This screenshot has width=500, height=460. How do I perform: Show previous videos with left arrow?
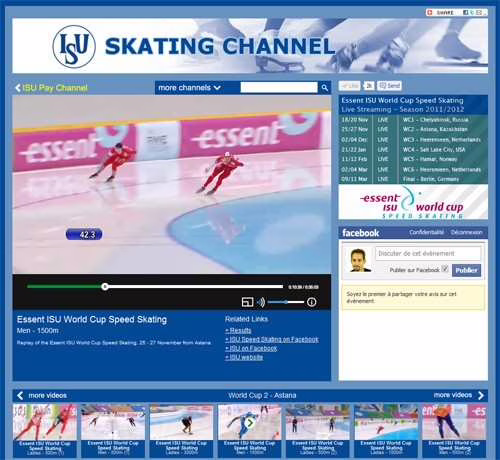tap(20, 395)
